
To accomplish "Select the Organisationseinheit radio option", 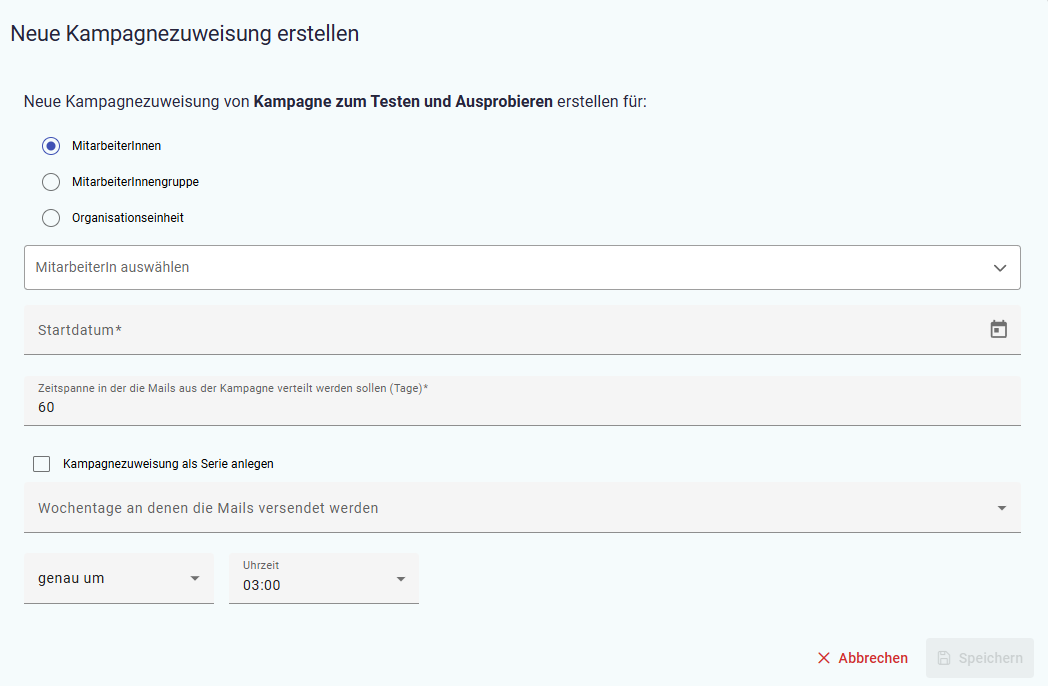I will pos(51,218).
